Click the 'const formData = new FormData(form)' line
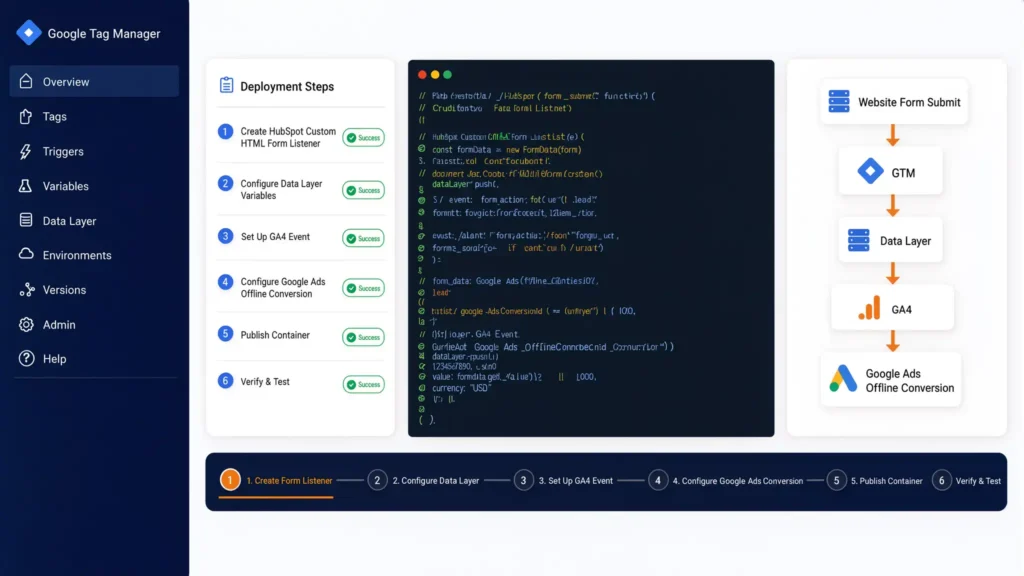 pyautogui.click(x=506, y=150)
